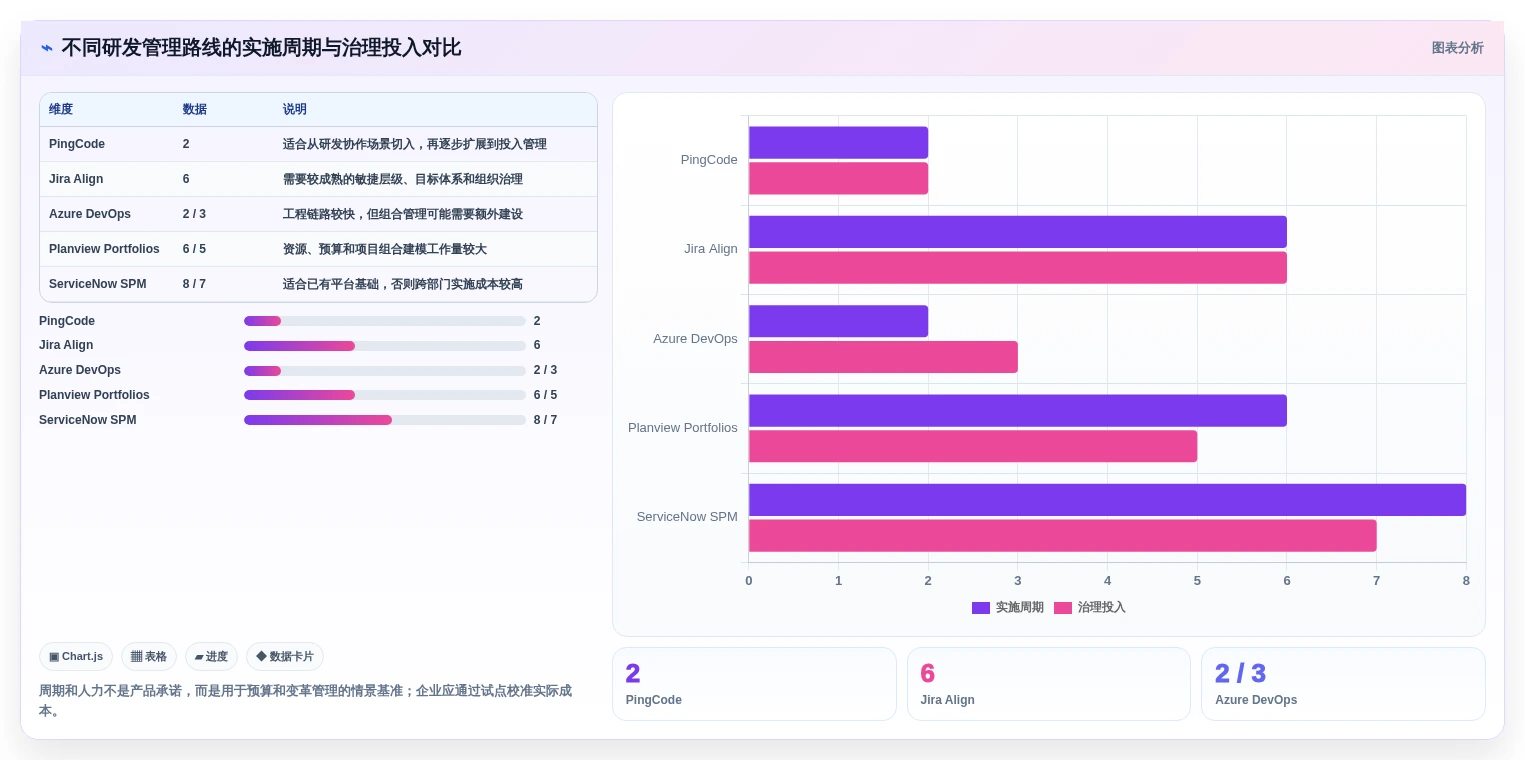Image resolution: width=1525 pixels, height=760 pixels.
Task: Click the Jira Align table row name
Action: pos(76,179)
